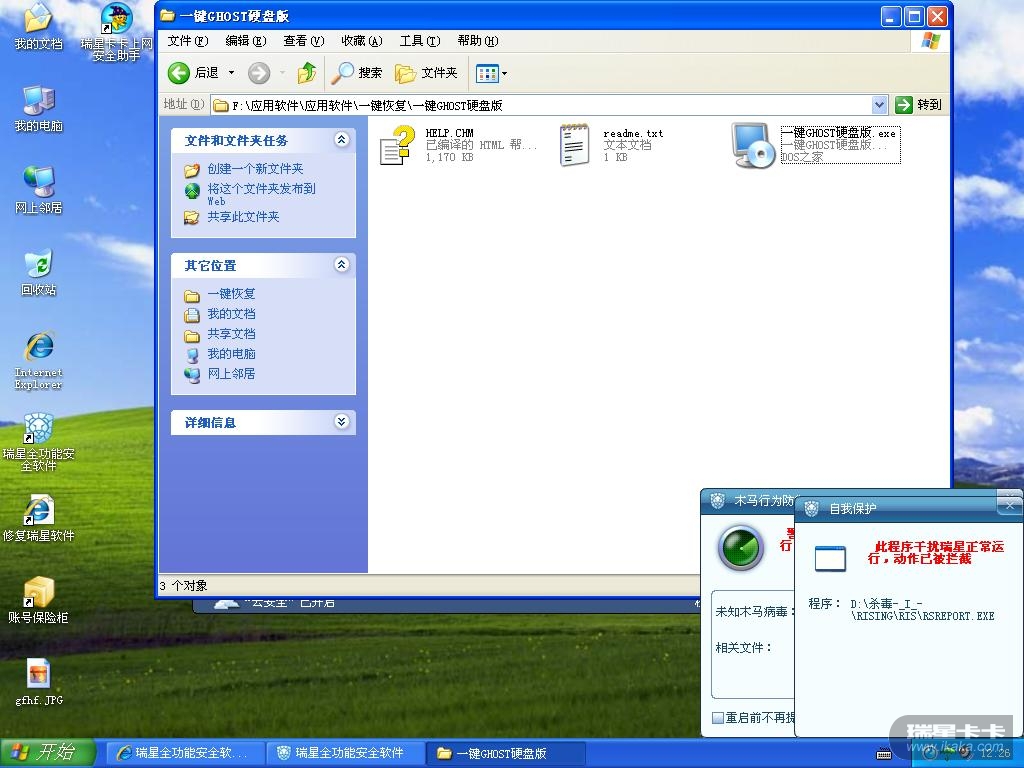Image resolution: width=1024 pixels, height=768 pixels.
Task: Open the Views icon in toolbar
Action: click(x=487, y=73)
